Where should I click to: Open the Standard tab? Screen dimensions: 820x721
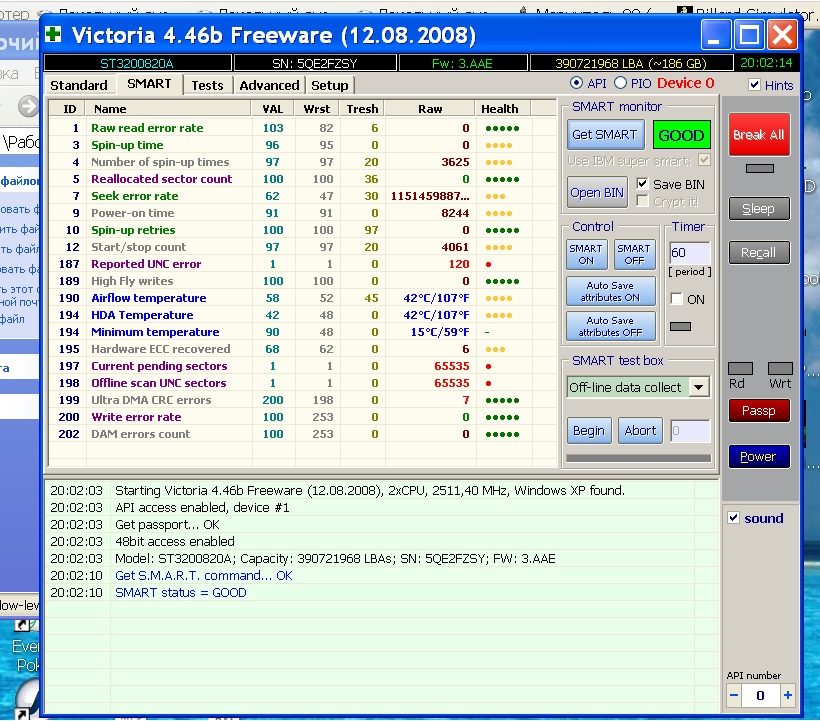(78, 85)
